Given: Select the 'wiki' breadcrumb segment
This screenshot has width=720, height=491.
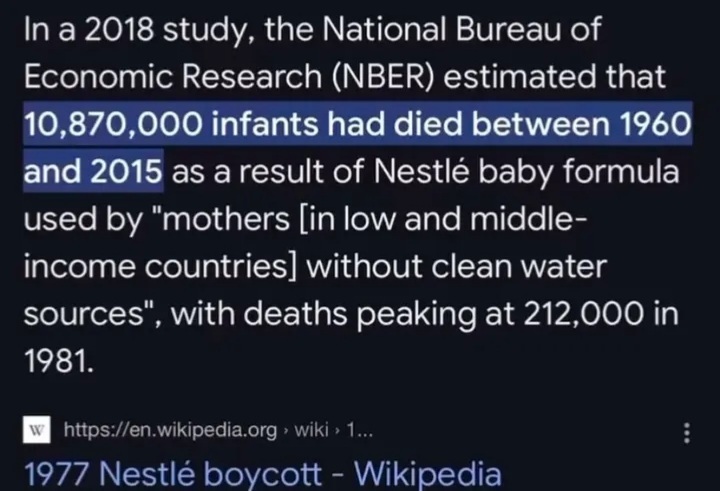Looking at the screenshot, I should click(311, 430).
